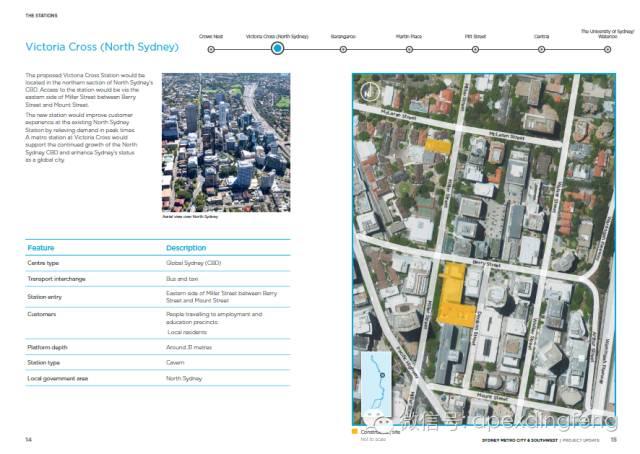
Task: Click the small yellow site near McLaren Street
Action: click(x=437, y=145)
